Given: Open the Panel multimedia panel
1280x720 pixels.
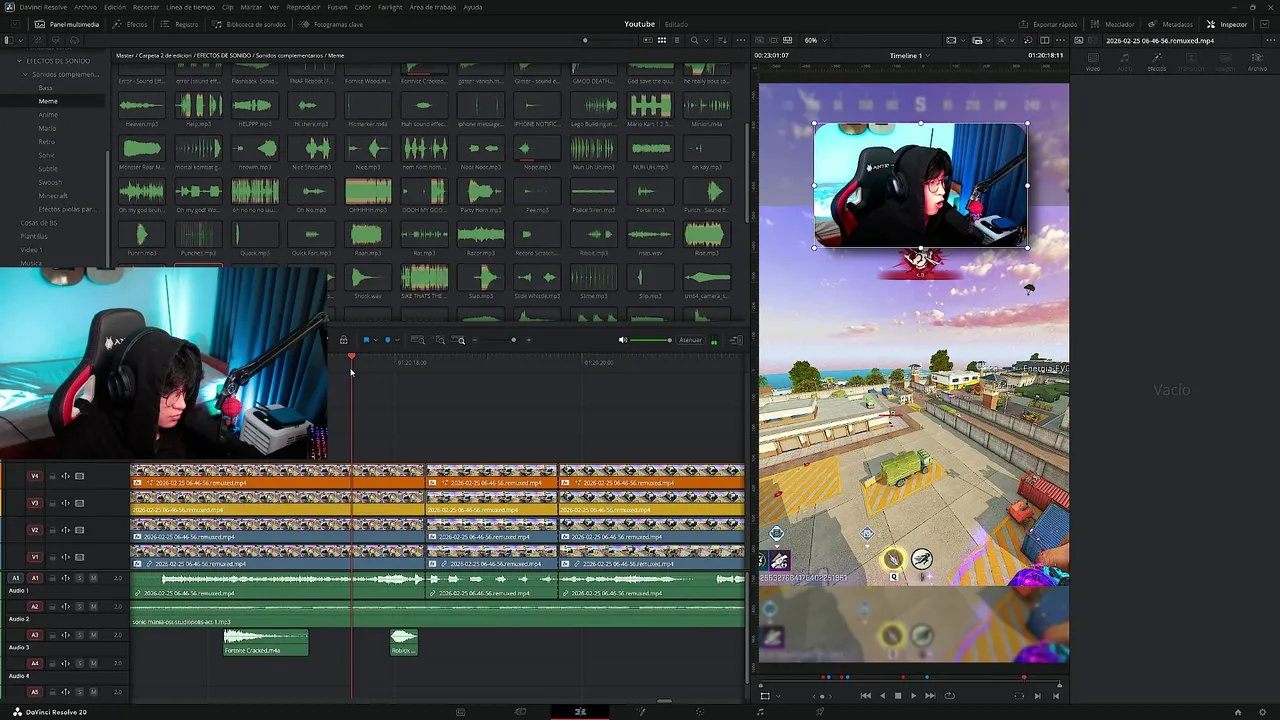Looking at the screenshot, I should coord(67,24).
